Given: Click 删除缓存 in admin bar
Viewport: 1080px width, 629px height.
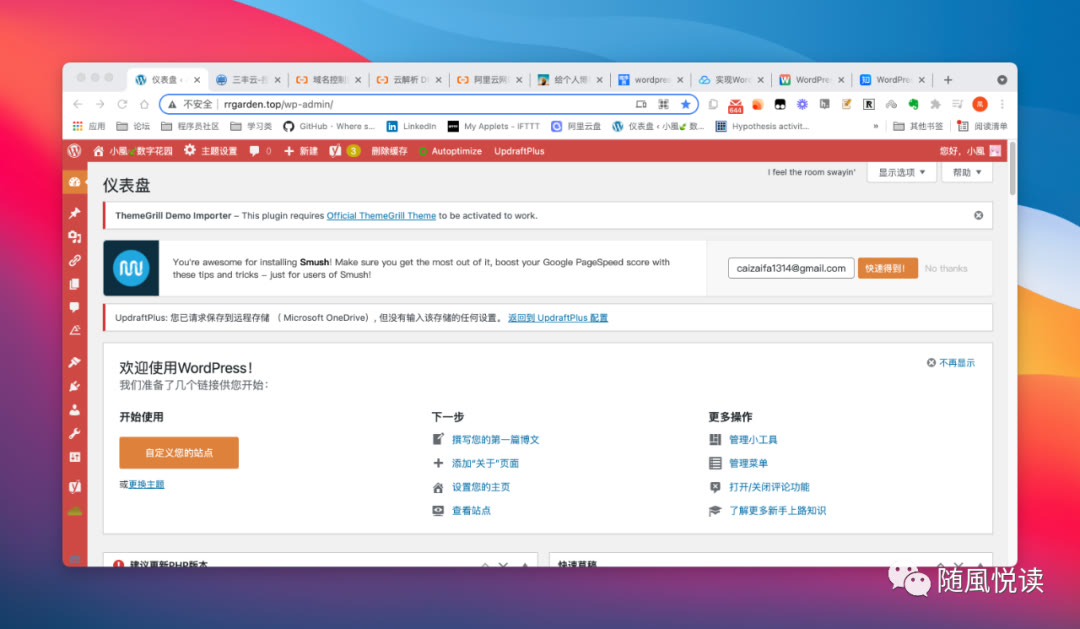Looking at the screenshot, I should [x=389, y=151].
